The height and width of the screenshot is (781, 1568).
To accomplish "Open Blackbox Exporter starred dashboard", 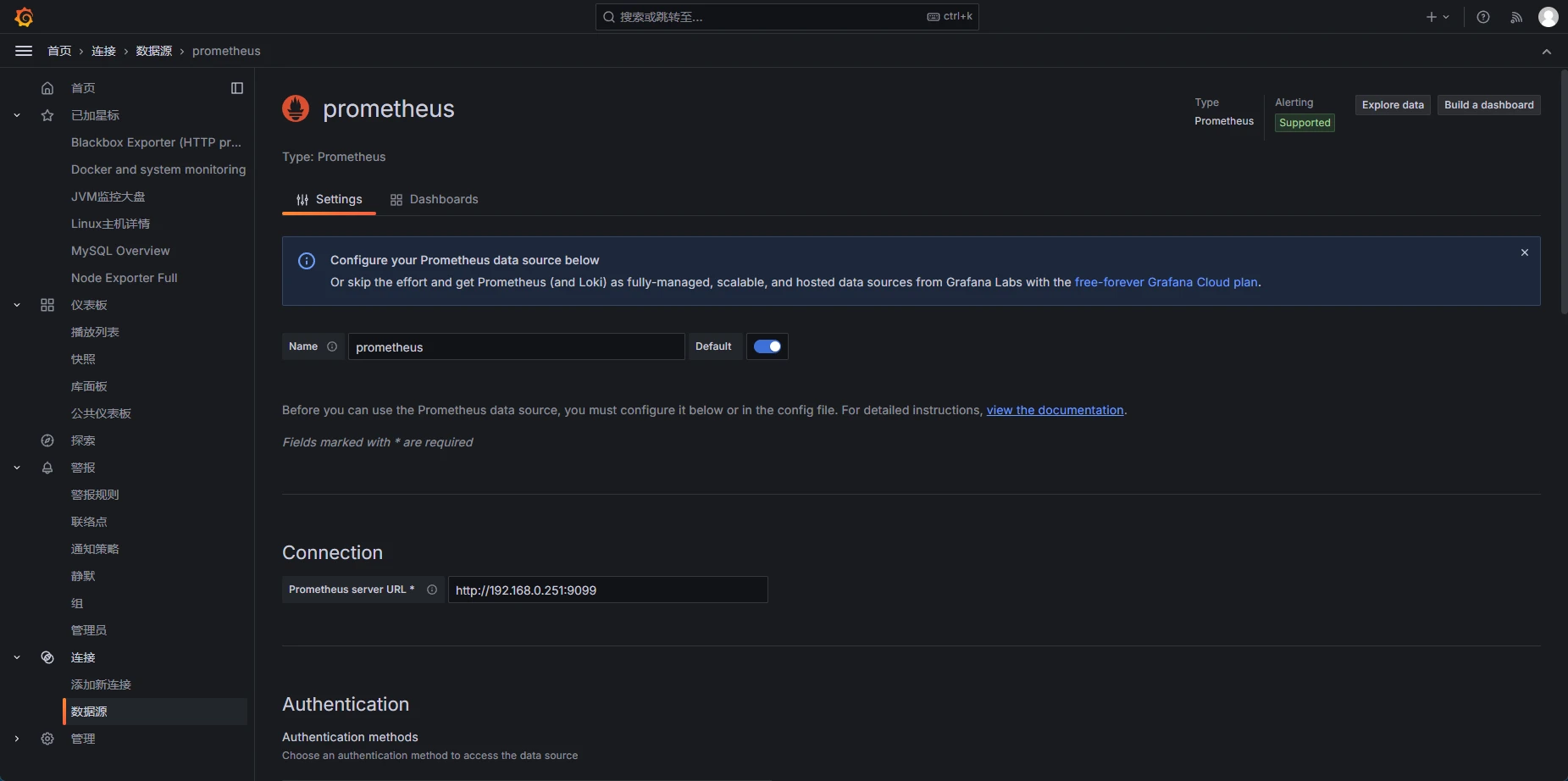I will pyautogui.click(x=156, y=142).
